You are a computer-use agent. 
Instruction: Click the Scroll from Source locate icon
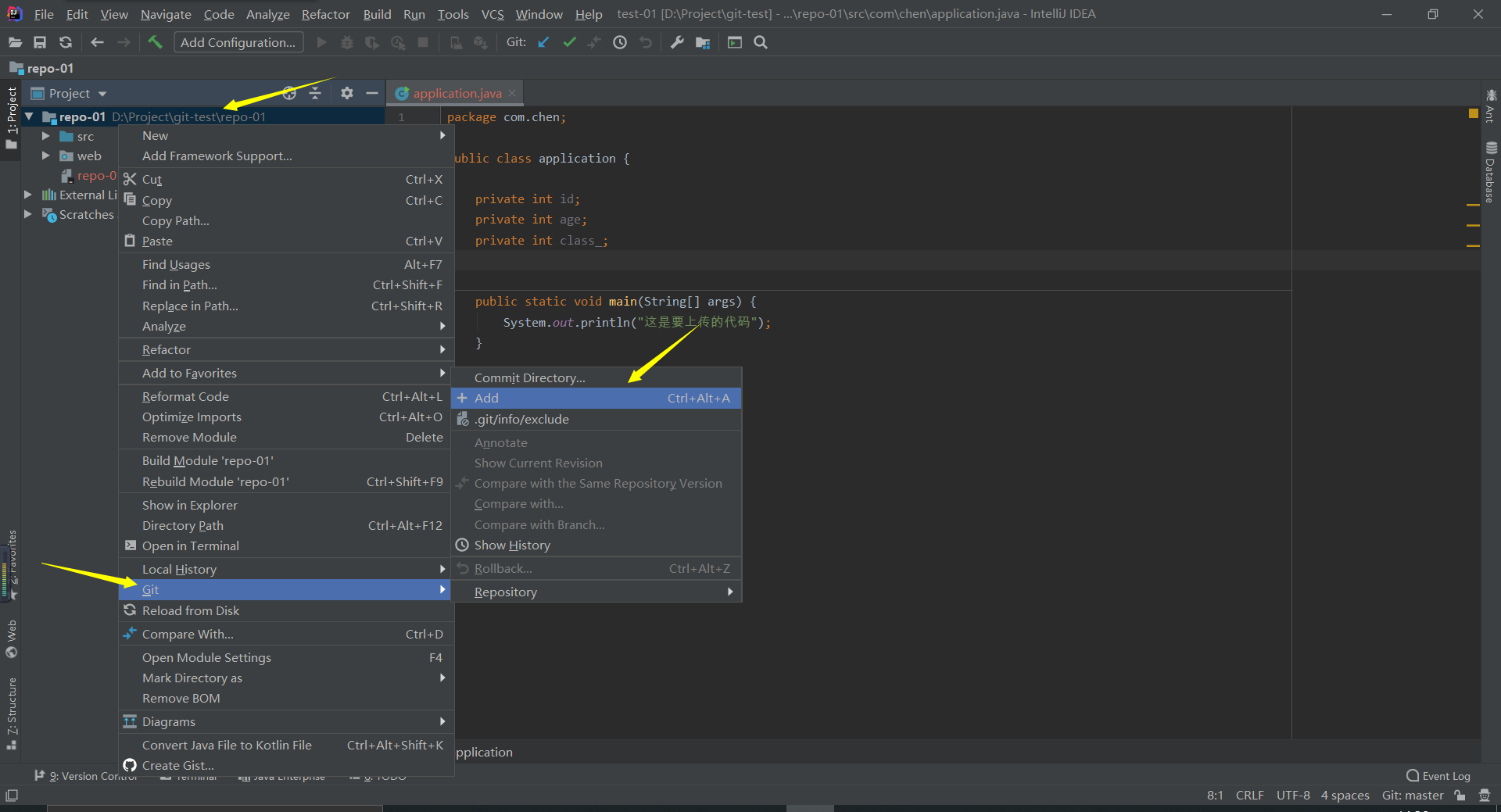coord(289,93)
